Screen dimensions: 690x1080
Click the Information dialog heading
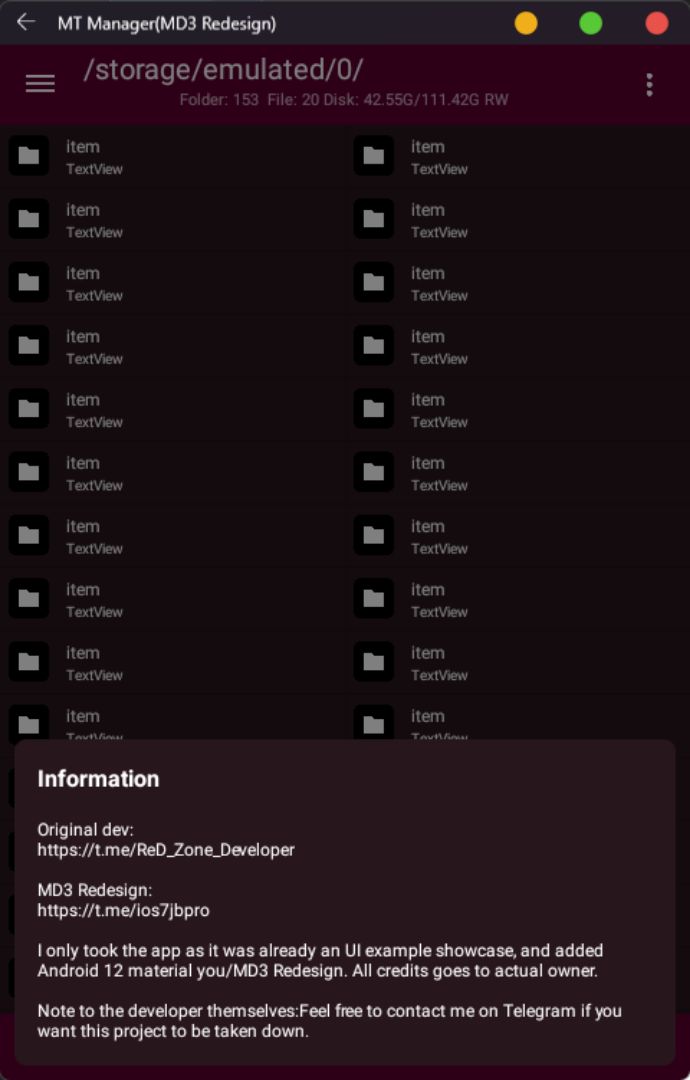[98, 779]
